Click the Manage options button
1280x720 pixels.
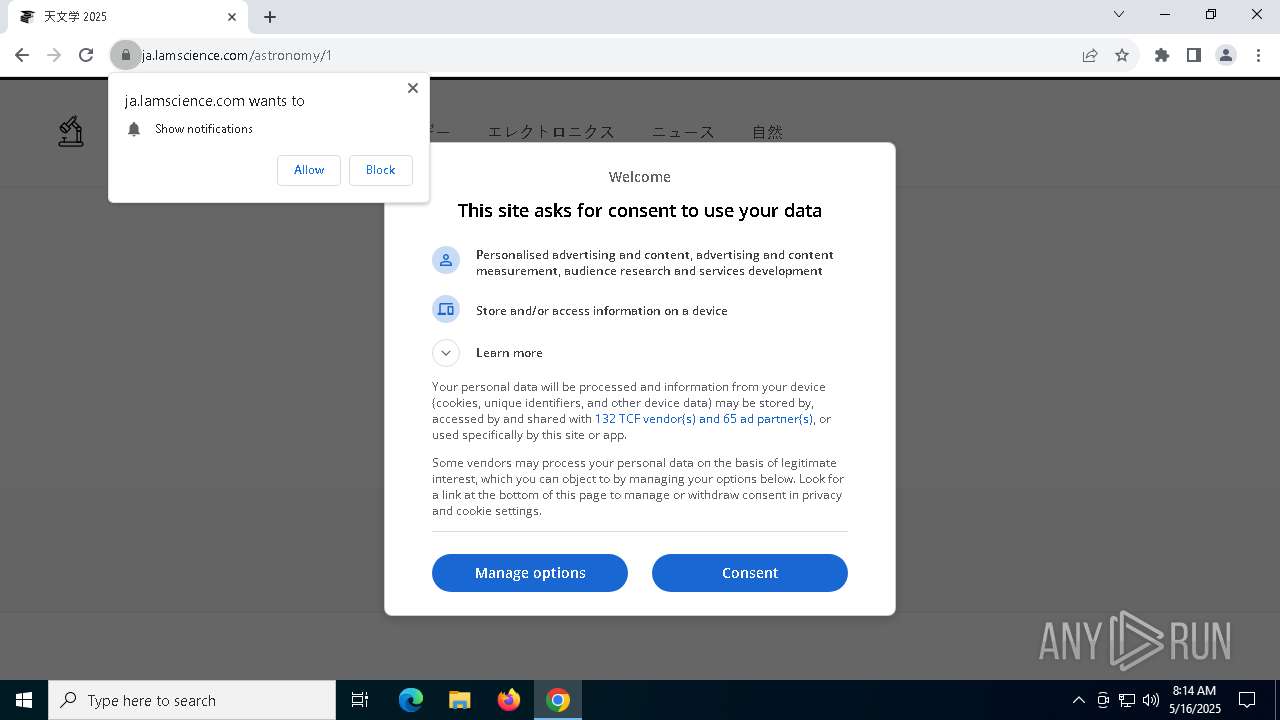click(x=530, y=573)
